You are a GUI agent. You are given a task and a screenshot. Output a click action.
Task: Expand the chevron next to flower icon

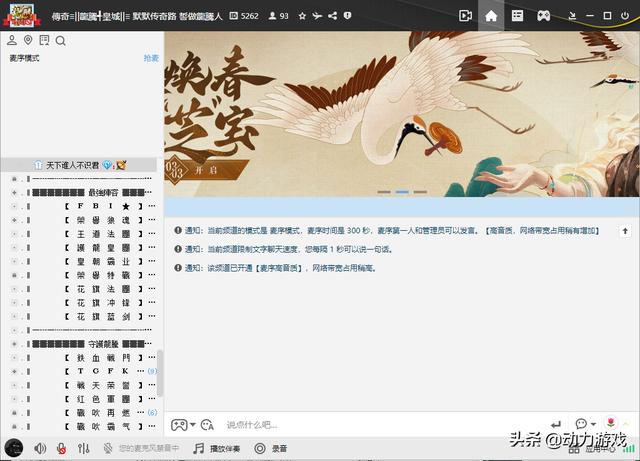(626, 423)
